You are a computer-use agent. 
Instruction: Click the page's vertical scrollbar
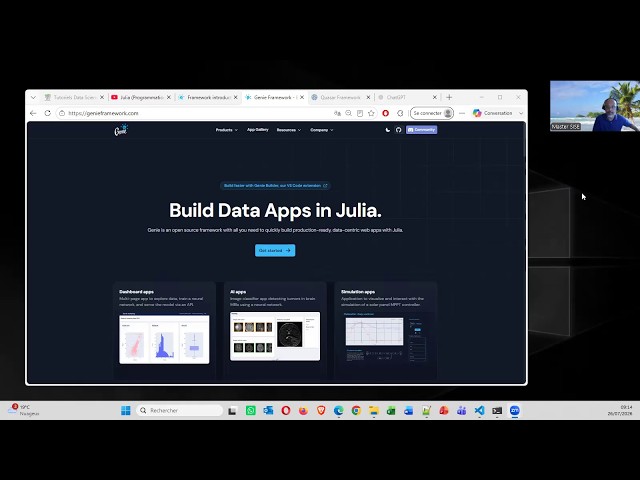(x=524, y=140)
